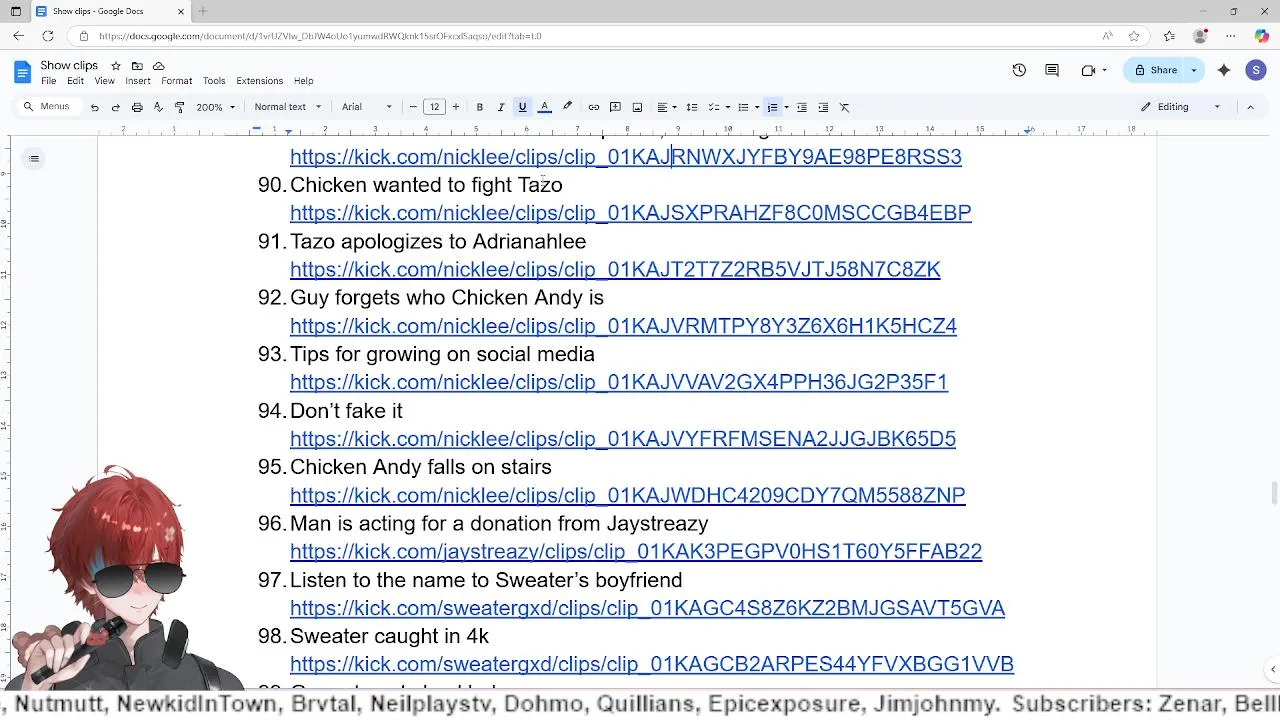Apply italic formatting

[x=501, y=107]
